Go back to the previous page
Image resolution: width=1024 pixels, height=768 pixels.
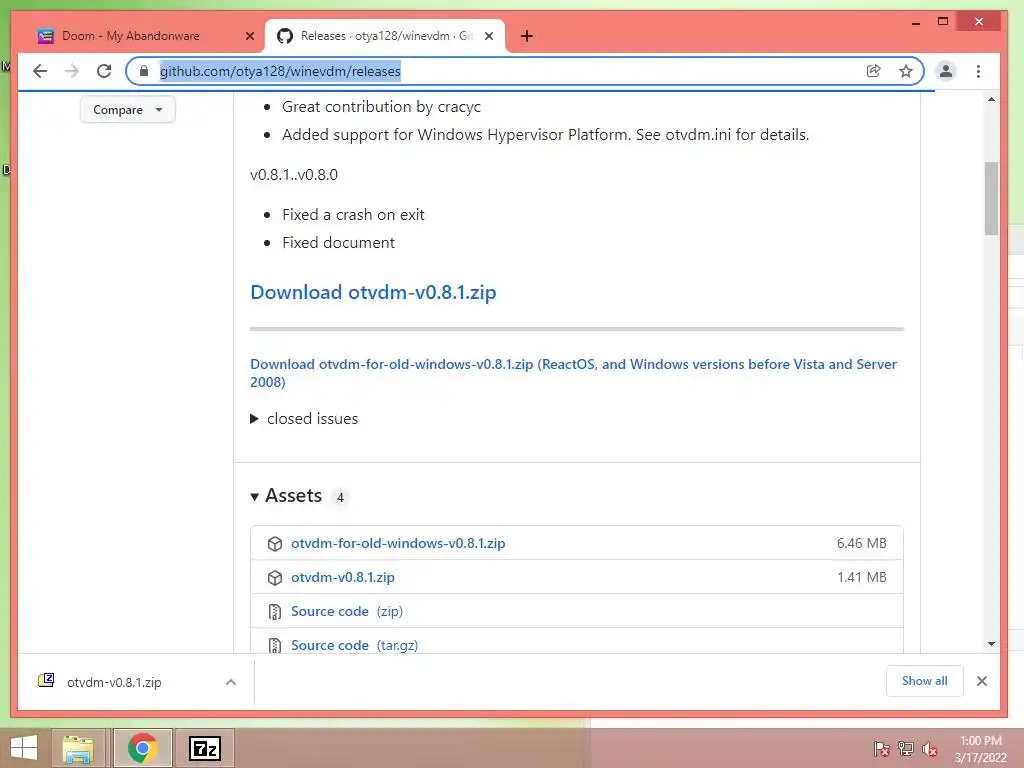pyautogui.click(x=40, y=71)
